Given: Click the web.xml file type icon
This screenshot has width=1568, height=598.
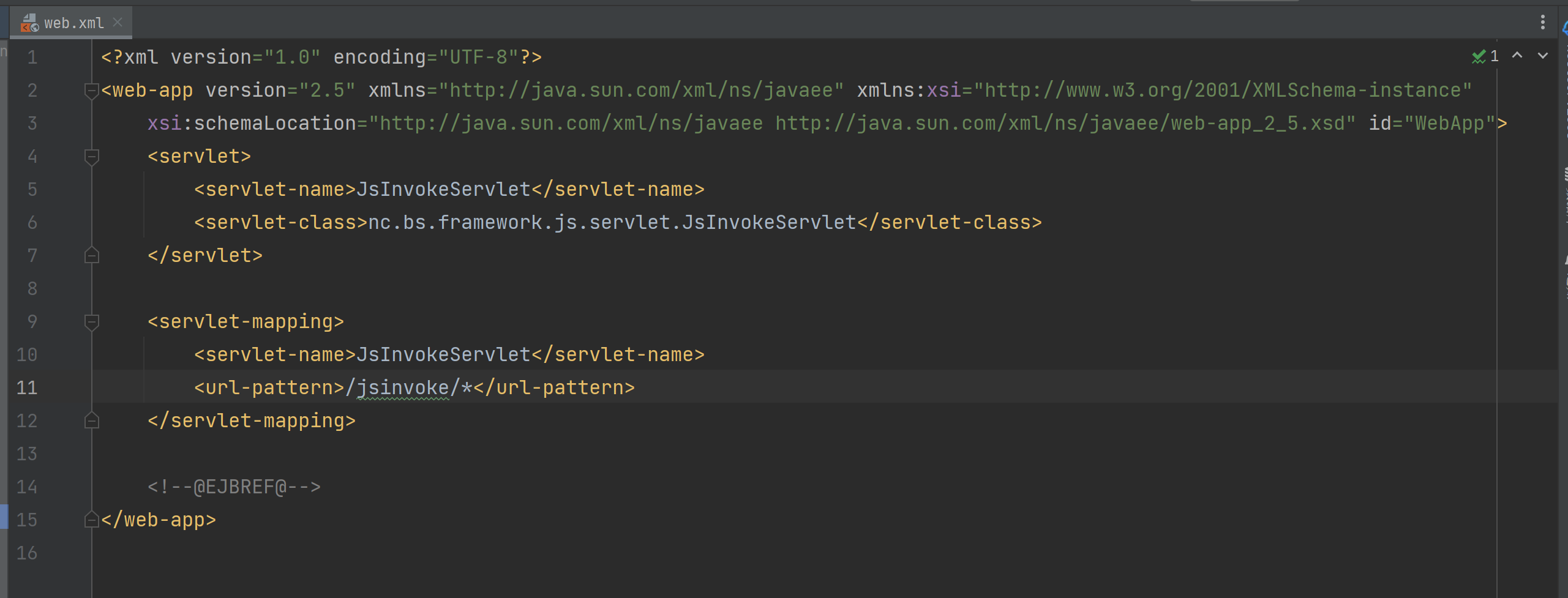Looking at the screenshot, I should [29, 23].
